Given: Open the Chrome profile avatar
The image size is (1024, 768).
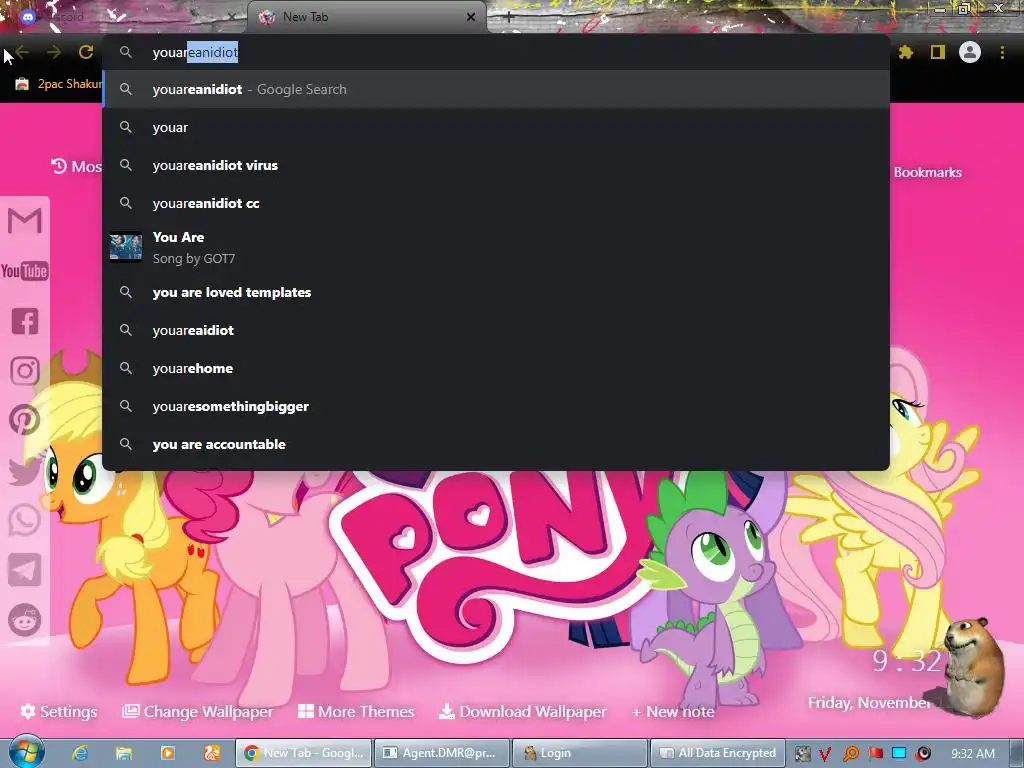Looking at the screenshot, I should point(970,52).
